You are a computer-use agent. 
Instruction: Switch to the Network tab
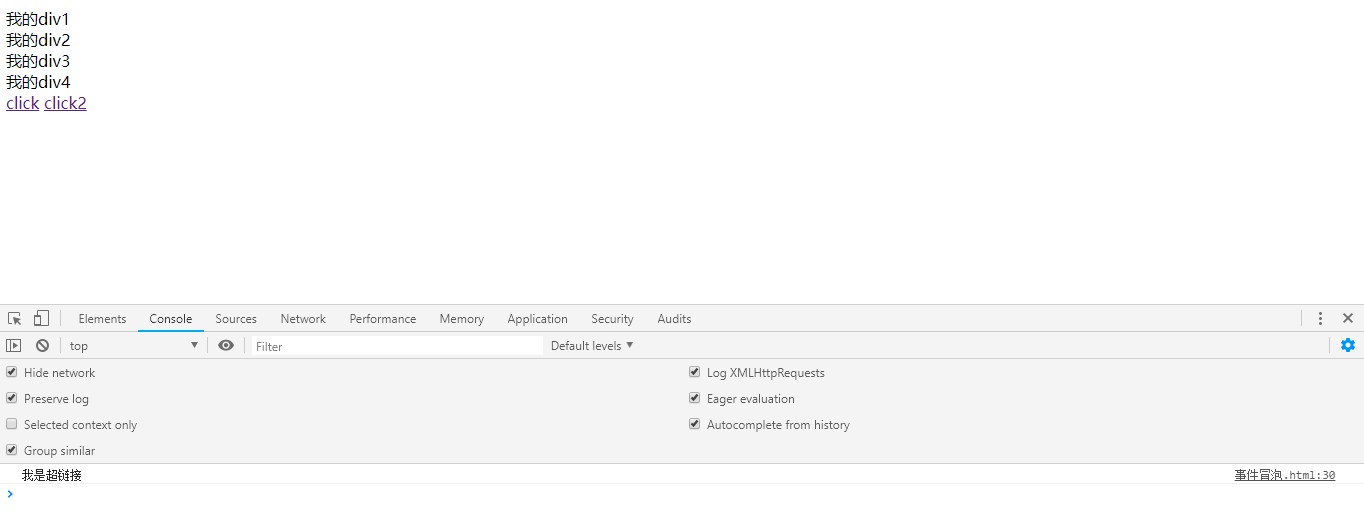303,318
